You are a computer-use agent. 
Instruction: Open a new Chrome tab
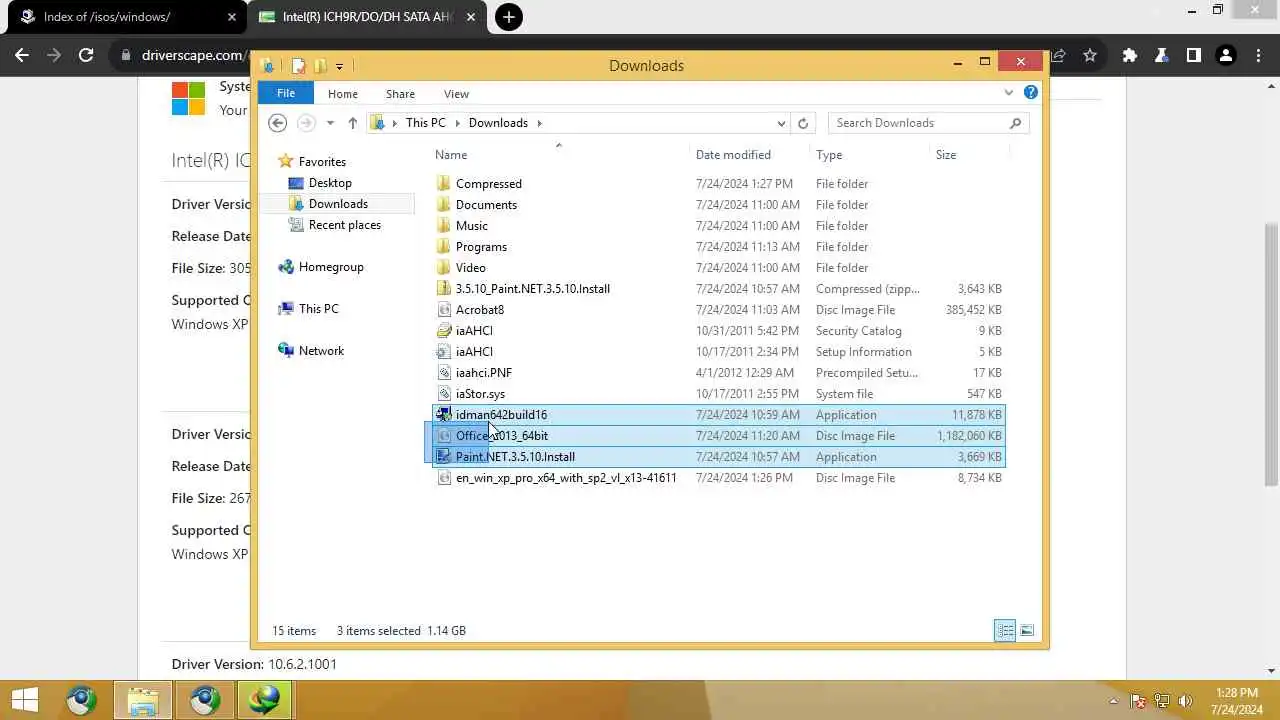(x=509, y=17)
